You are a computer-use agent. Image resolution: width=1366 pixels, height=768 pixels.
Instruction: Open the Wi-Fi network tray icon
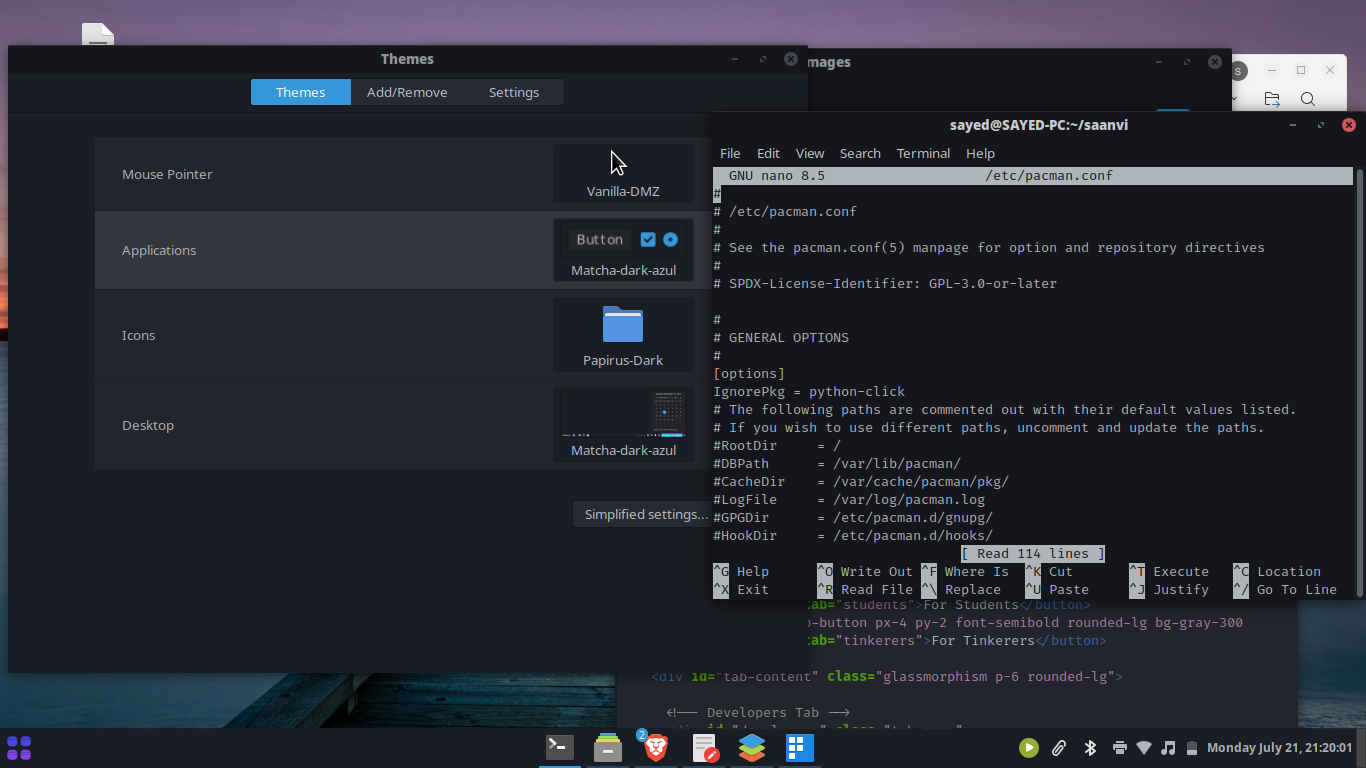coord(1144,747)
